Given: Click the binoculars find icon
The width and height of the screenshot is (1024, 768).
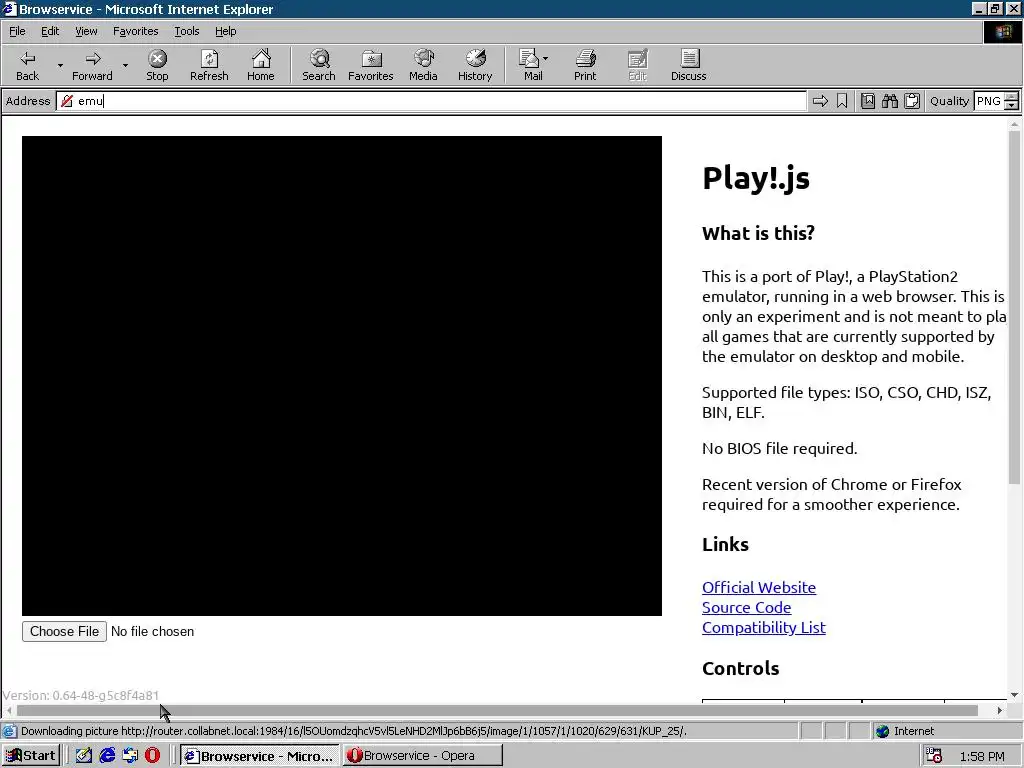Looking at the screenshot, I should click(x=889, y=101).
